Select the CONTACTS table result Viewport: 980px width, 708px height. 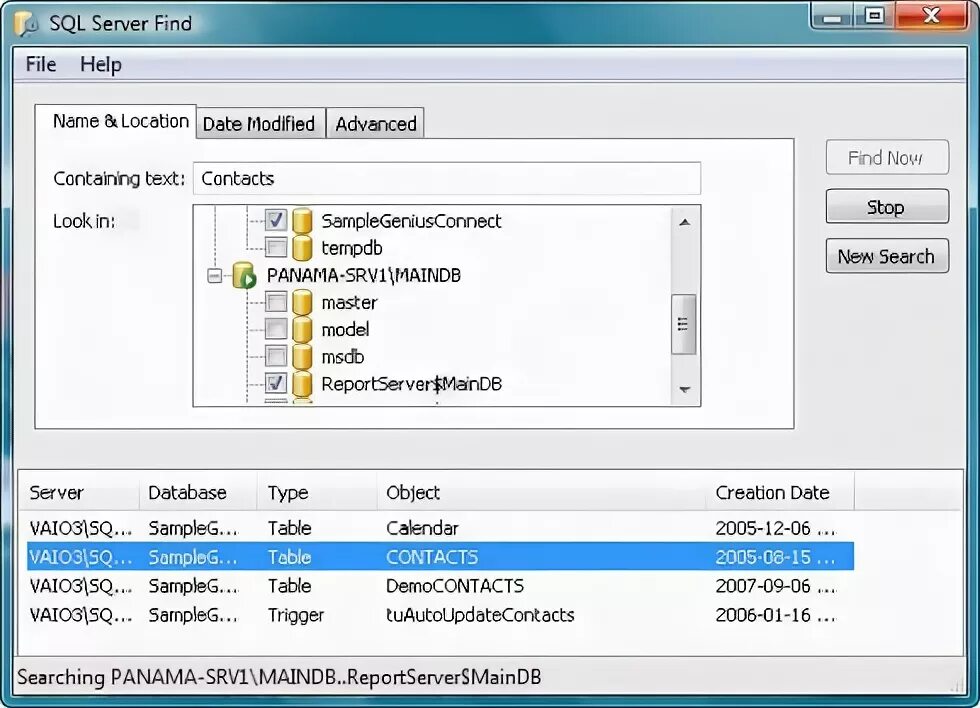tap(440, 557)
